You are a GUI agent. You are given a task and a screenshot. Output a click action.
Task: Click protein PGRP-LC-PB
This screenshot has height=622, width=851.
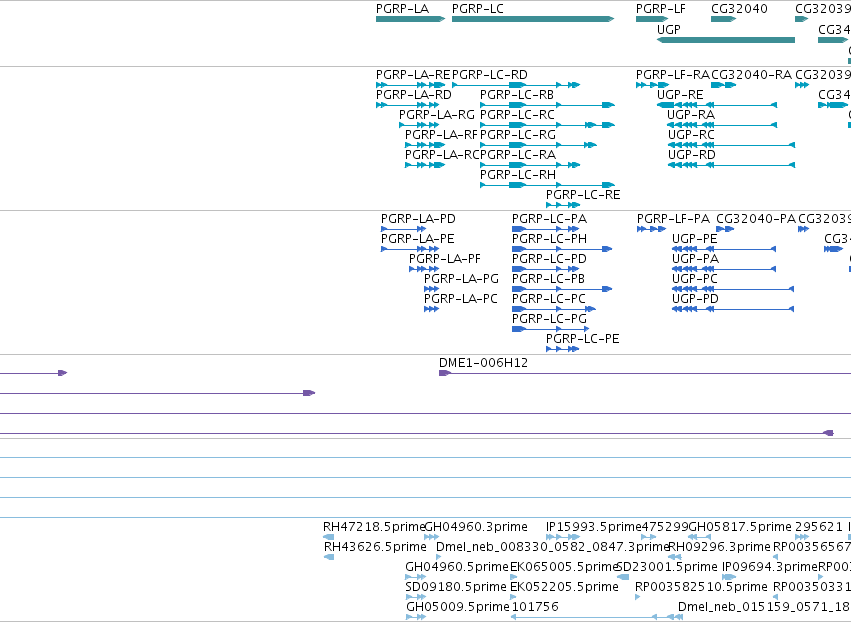(x=562, y=289)
